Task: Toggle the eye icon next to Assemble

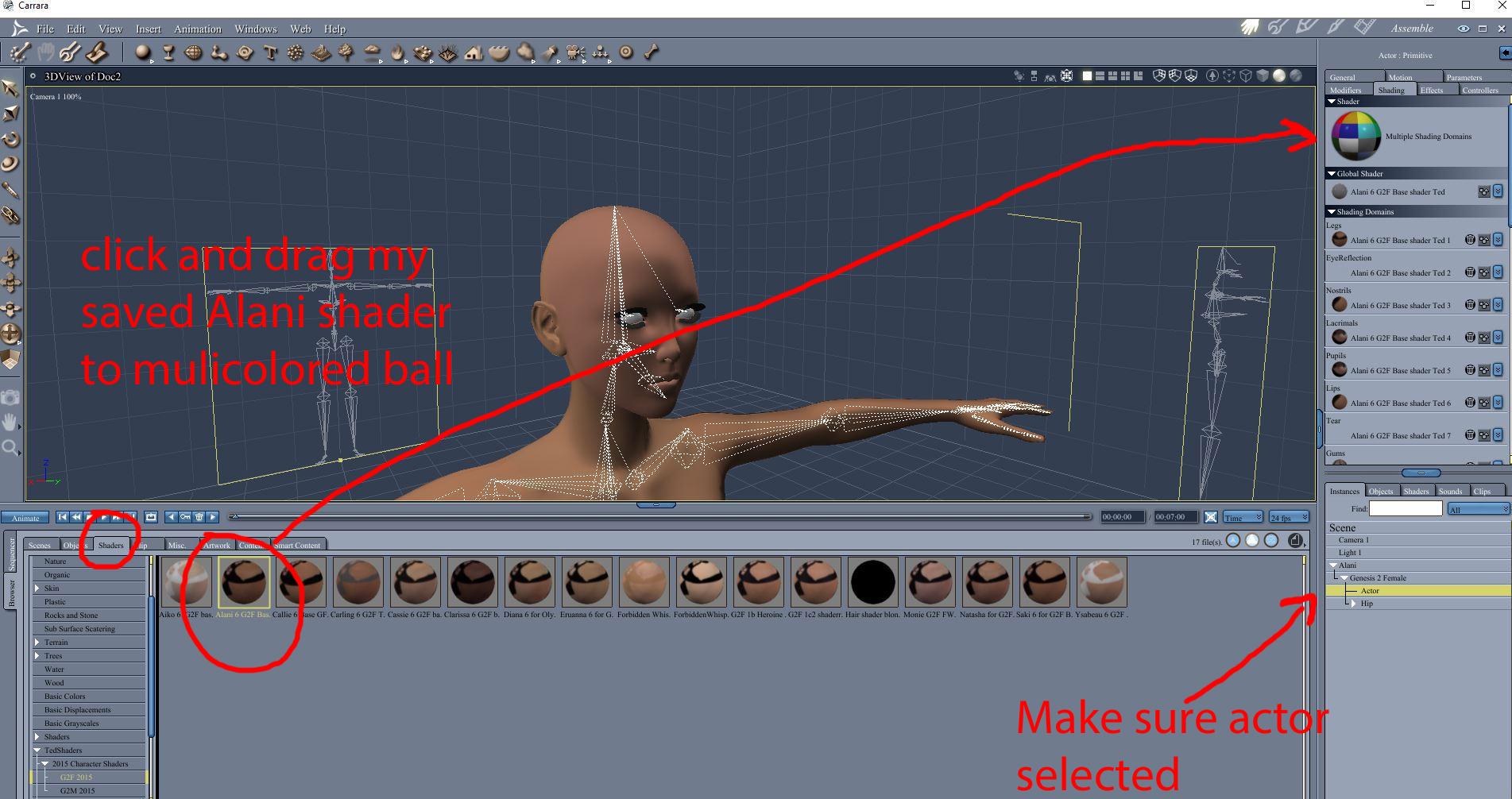Action: 1463,29
